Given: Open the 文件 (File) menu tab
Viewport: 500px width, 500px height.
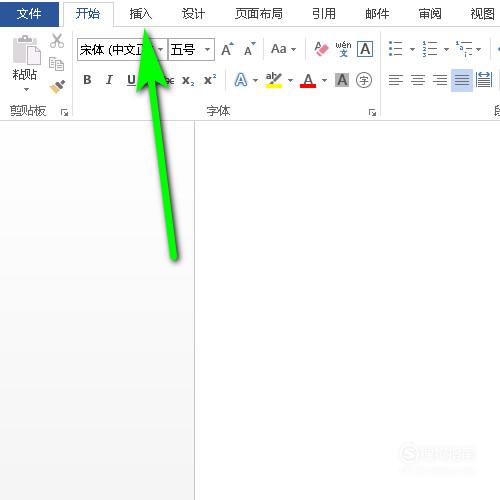Looking at the screenshot, I should 29,14.
